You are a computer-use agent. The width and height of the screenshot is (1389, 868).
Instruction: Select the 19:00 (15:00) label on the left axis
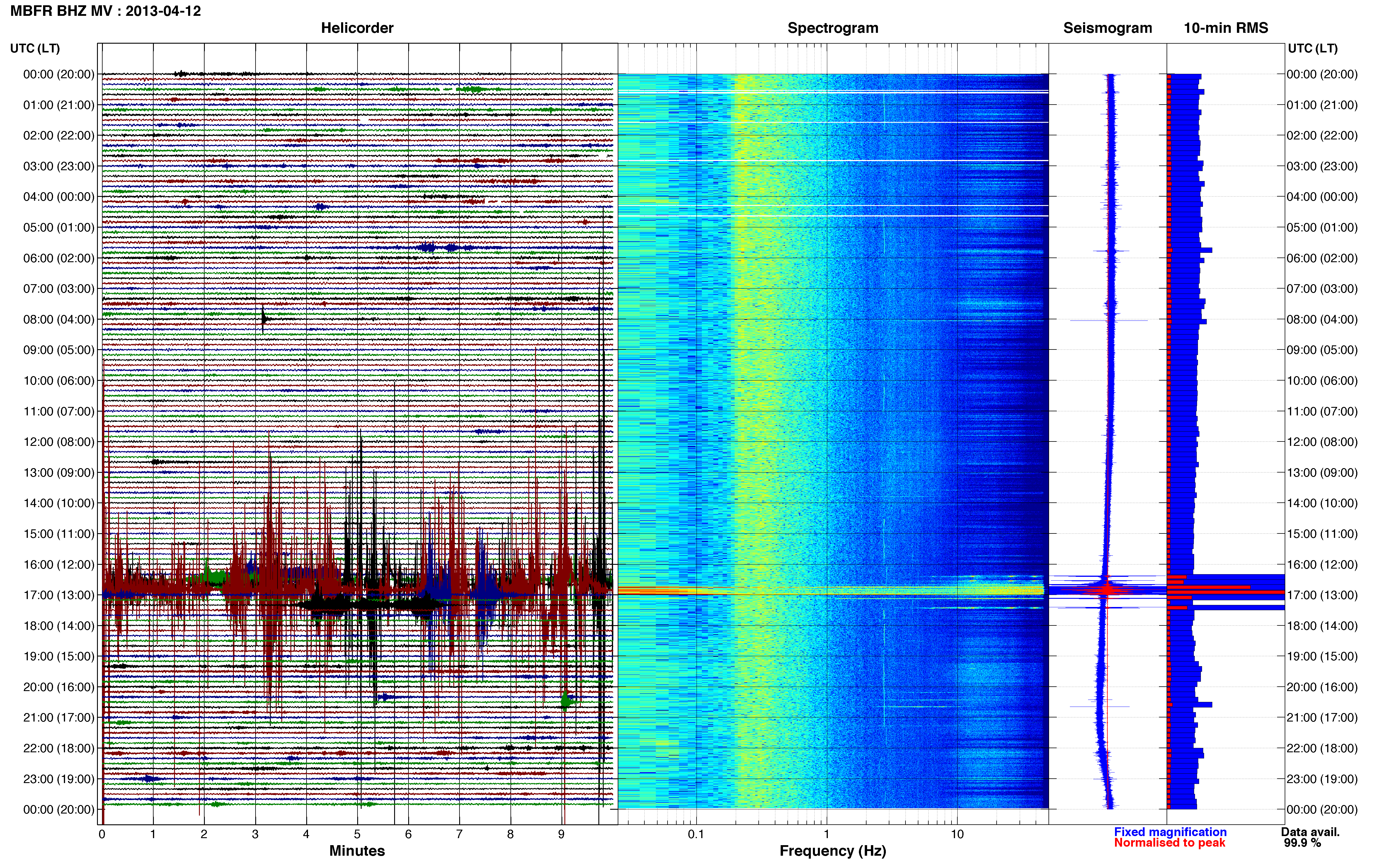pyautogui.click(x=59, y=656)
